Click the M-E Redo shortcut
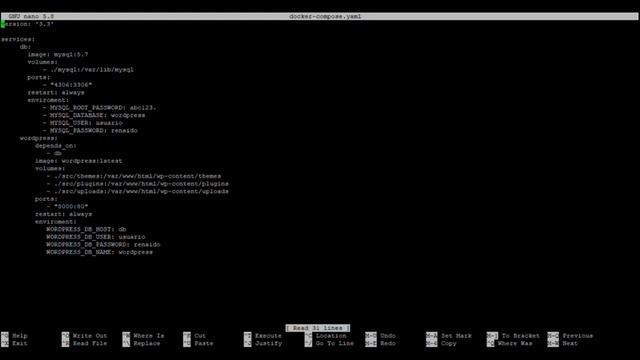 [x=381, y=343]
